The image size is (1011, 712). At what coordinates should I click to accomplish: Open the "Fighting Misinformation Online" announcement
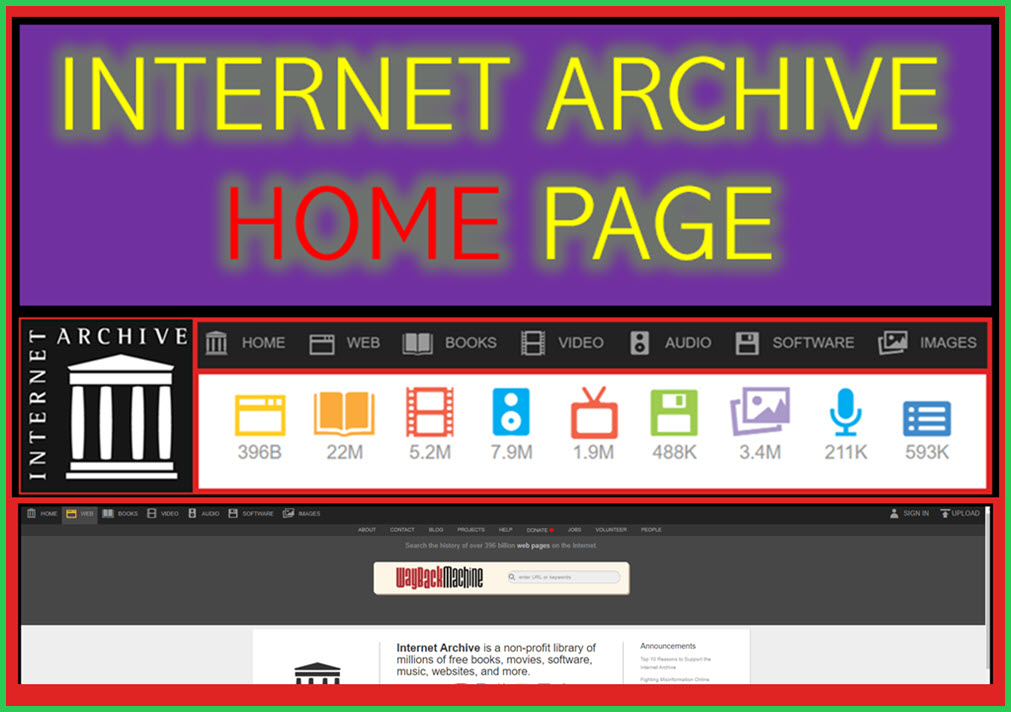[674, 680]
